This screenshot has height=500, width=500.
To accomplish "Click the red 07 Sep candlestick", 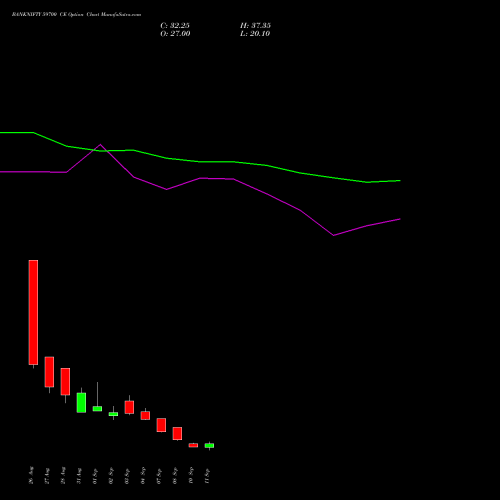I will pos(161,425).
